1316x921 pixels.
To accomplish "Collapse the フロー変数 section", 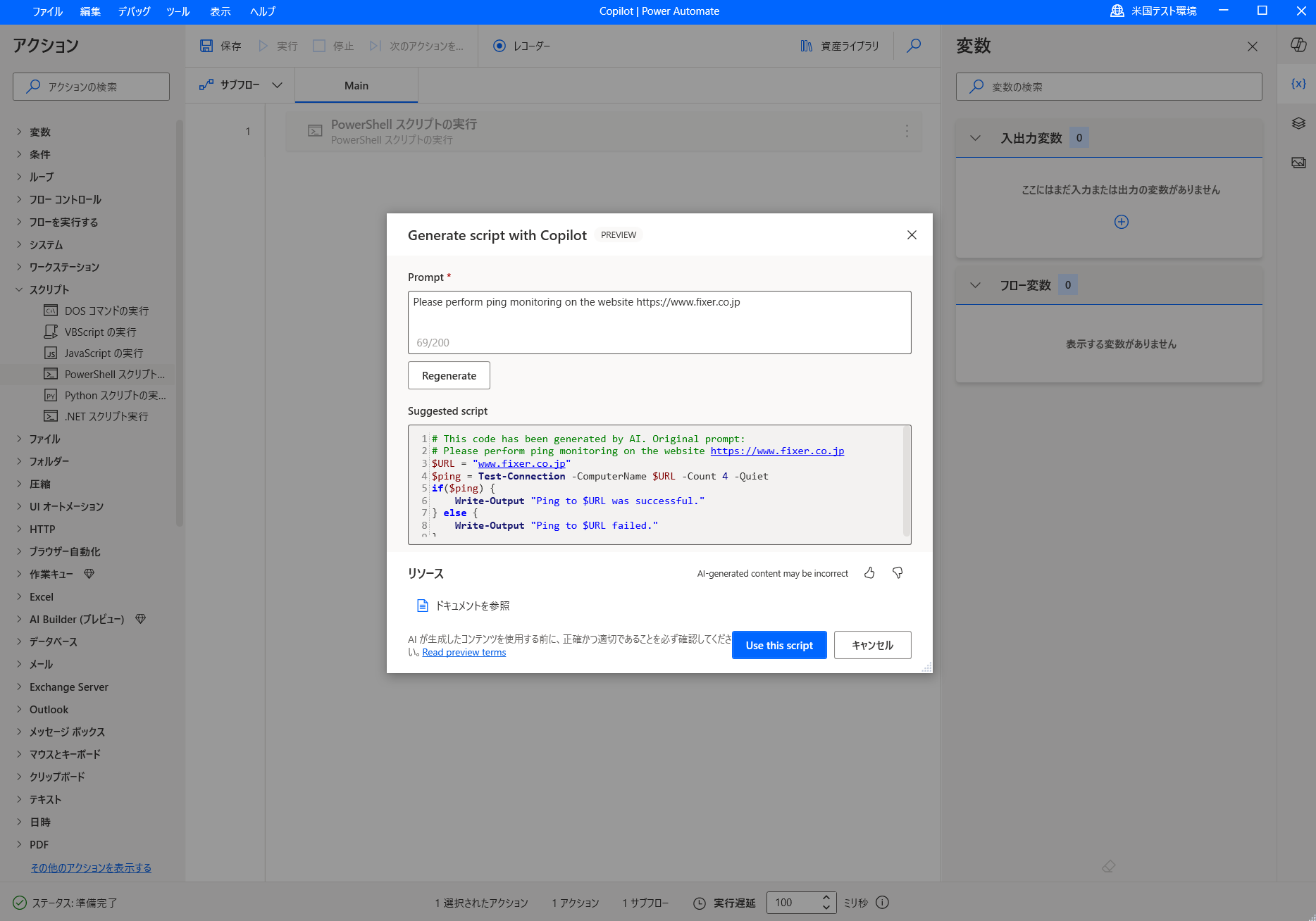I will 975,284.
